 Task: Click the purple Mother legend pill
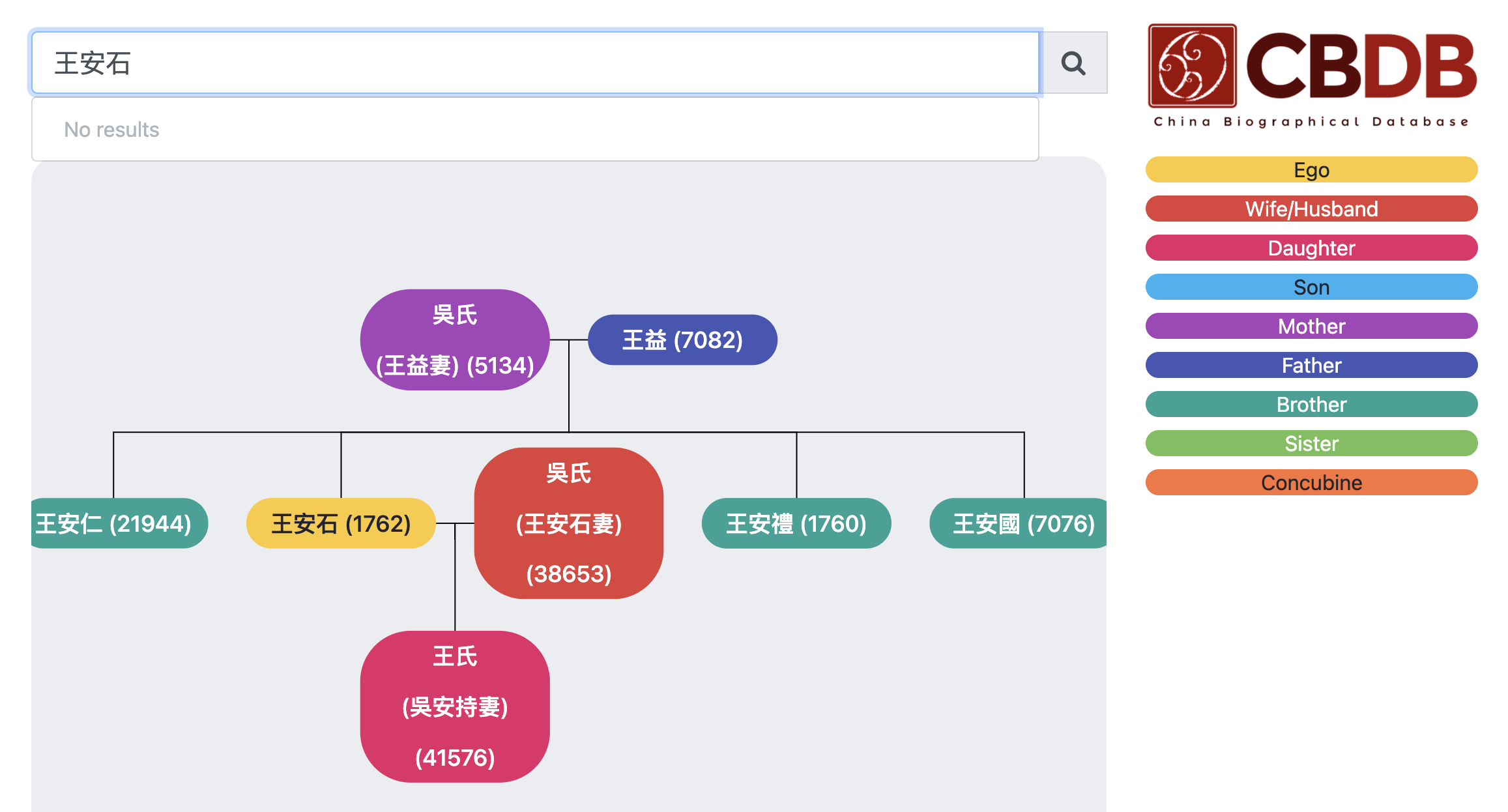tap(1311, 326)
